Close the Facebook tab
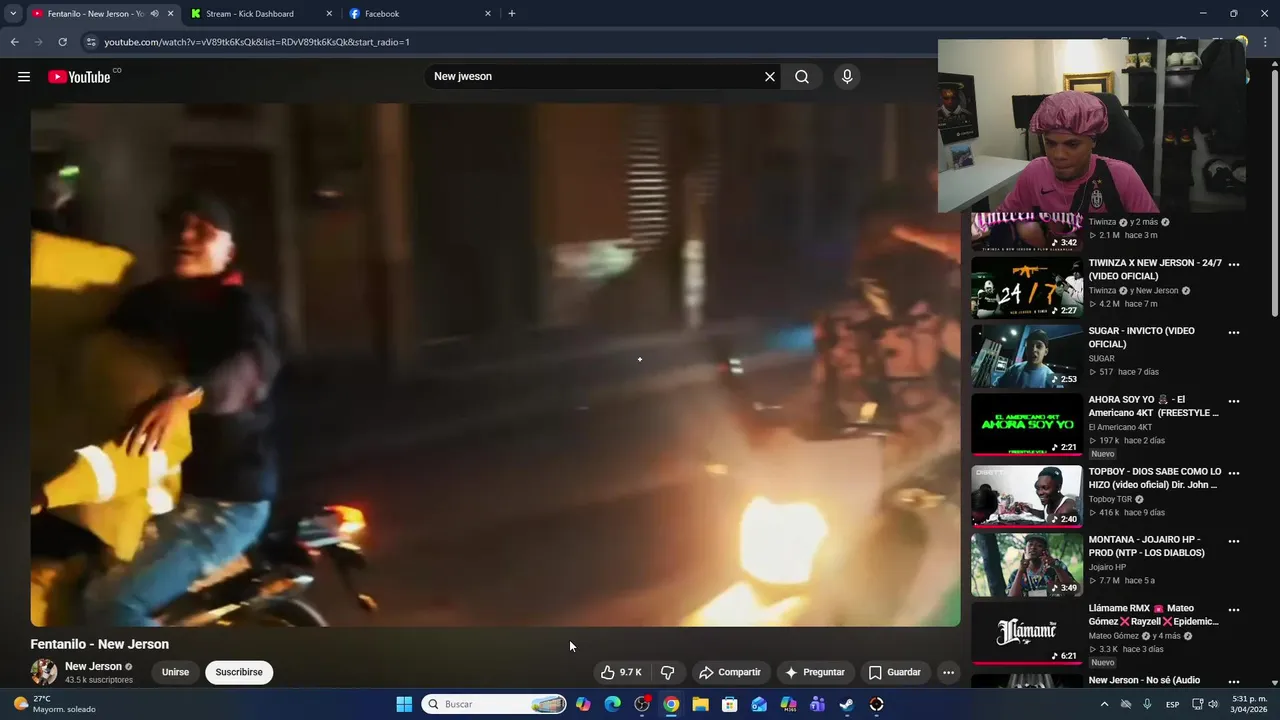 (488, 14)
